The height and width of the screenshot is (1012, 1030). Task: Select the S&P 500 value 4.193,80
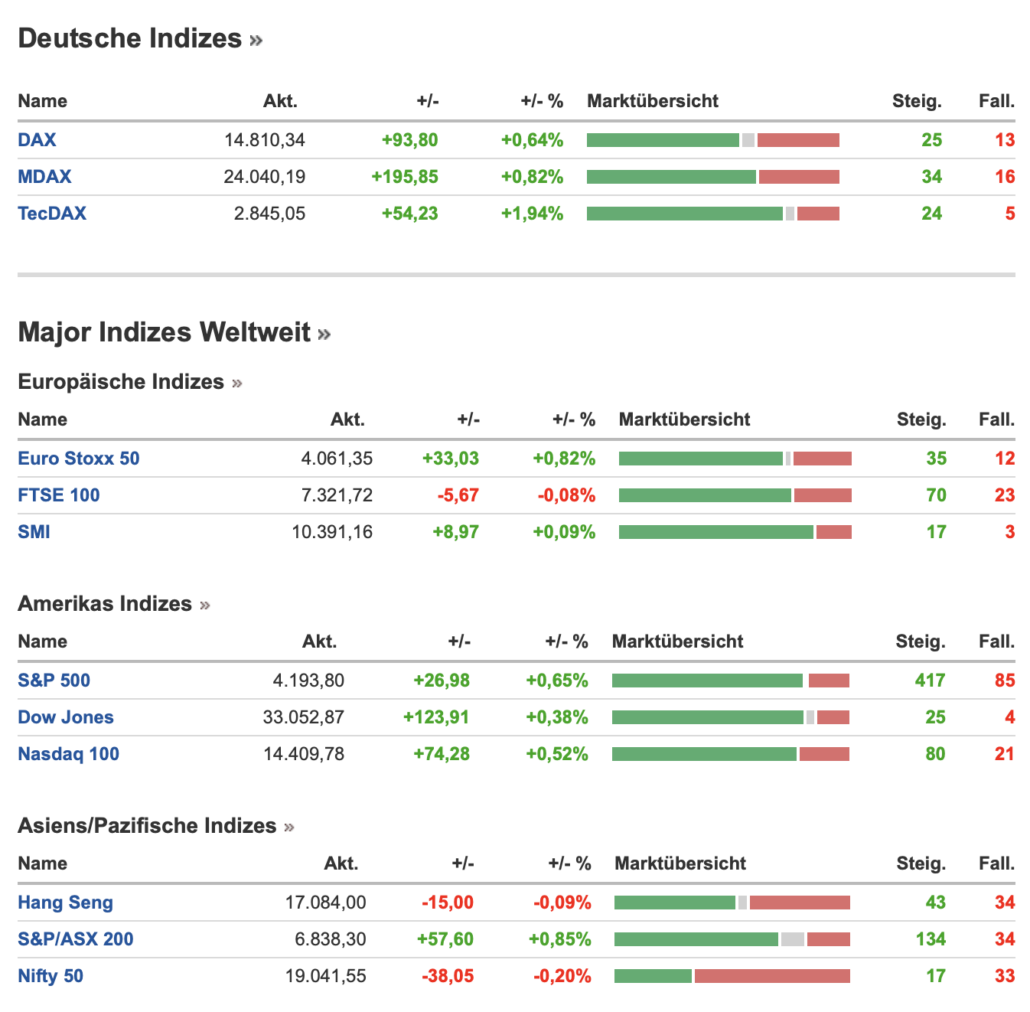(309, 680)
